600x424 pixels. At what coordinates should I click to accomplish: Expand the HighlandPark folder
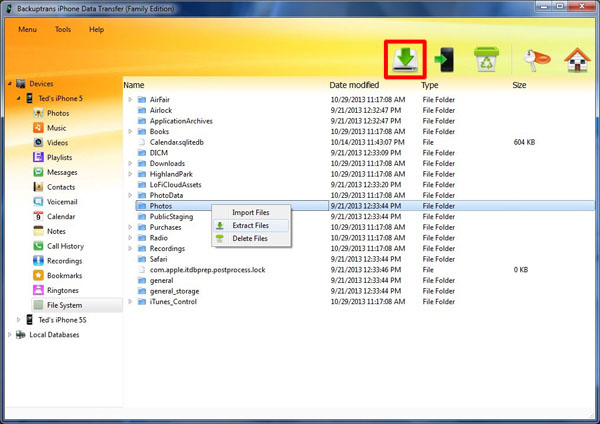click(130, 174)
